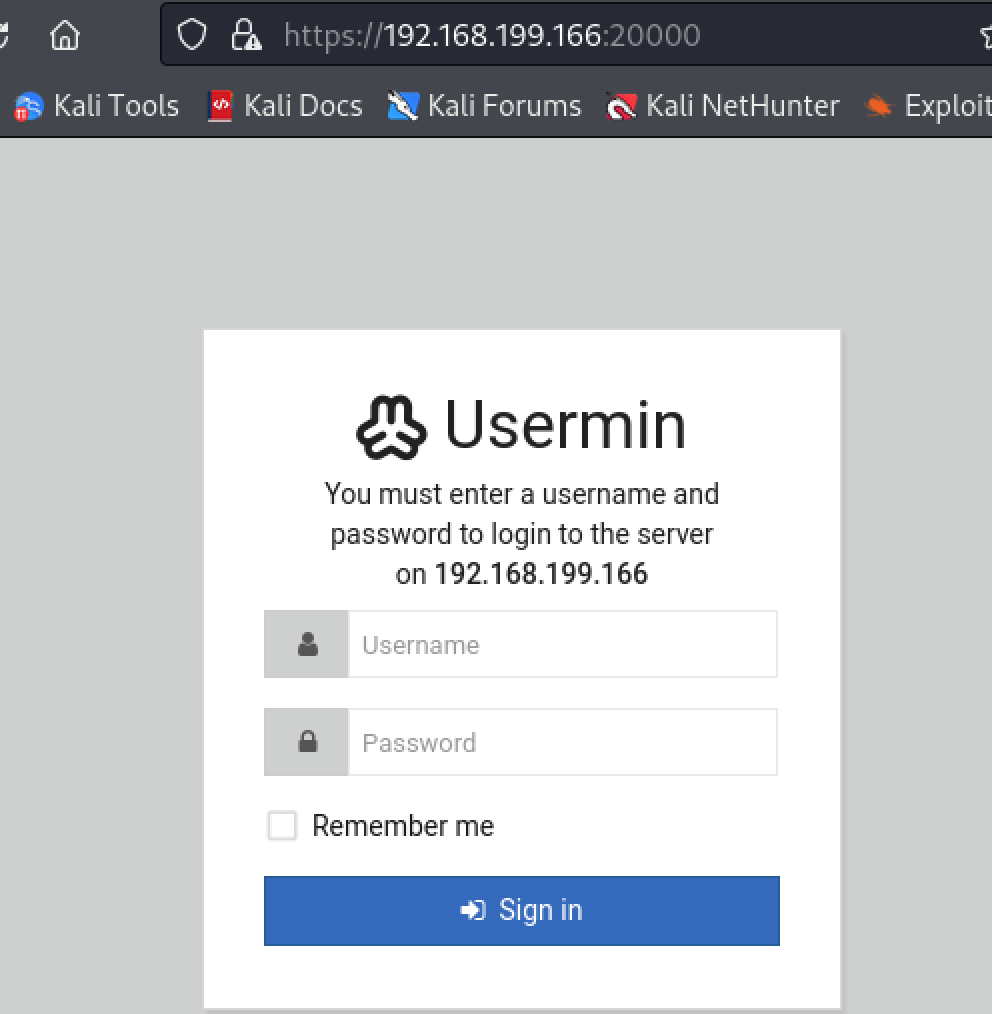
Task: Click the Remember me label text
Action: (x=402, y=826)
